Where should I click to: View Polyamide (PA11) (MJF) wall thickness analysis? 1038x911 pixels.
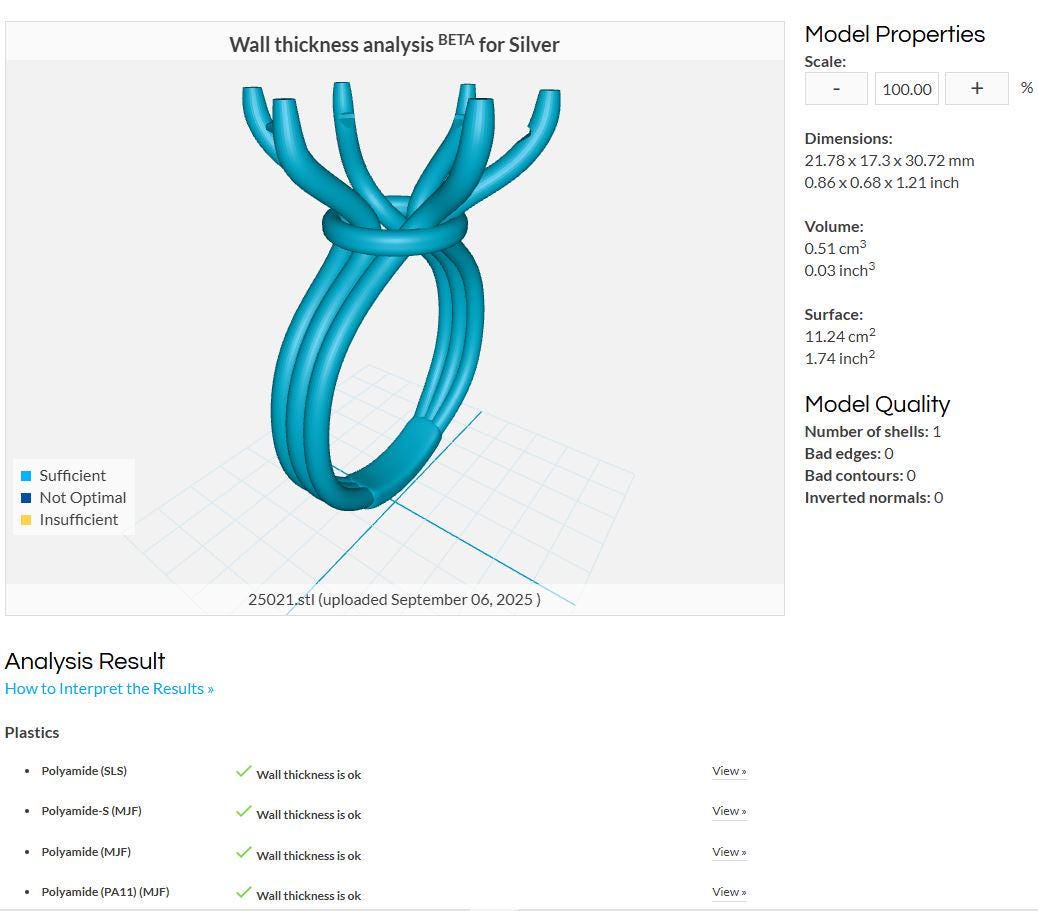click(x=729, y=892)
